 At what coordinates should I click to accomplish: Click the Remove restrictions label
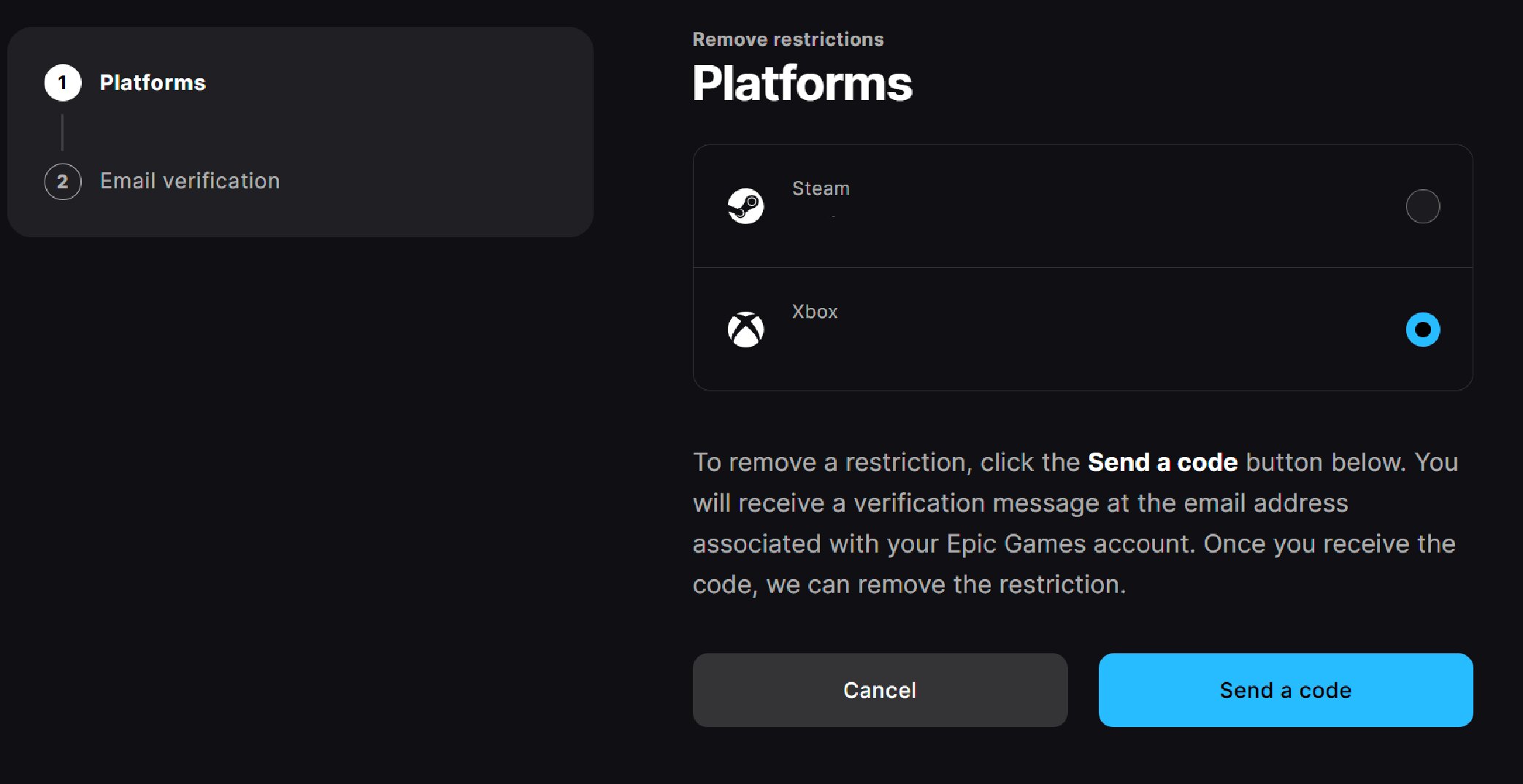[x=788, y=39]
